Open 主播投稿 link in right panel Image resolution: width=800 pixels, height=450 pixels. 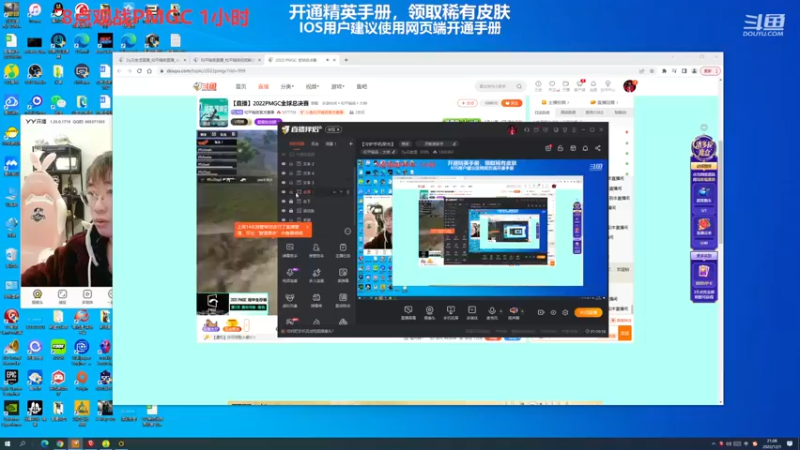pos(555,103)
